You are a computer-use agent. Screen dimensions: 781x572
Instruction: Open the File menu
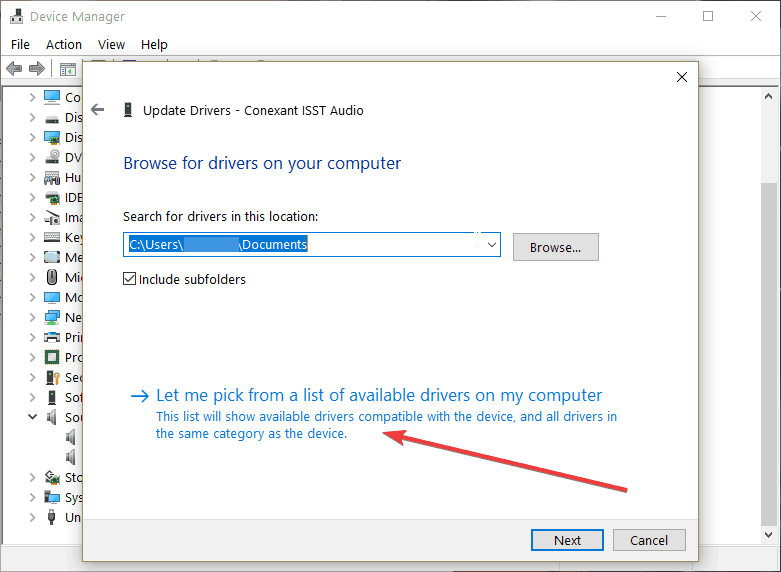coord(20,44)
